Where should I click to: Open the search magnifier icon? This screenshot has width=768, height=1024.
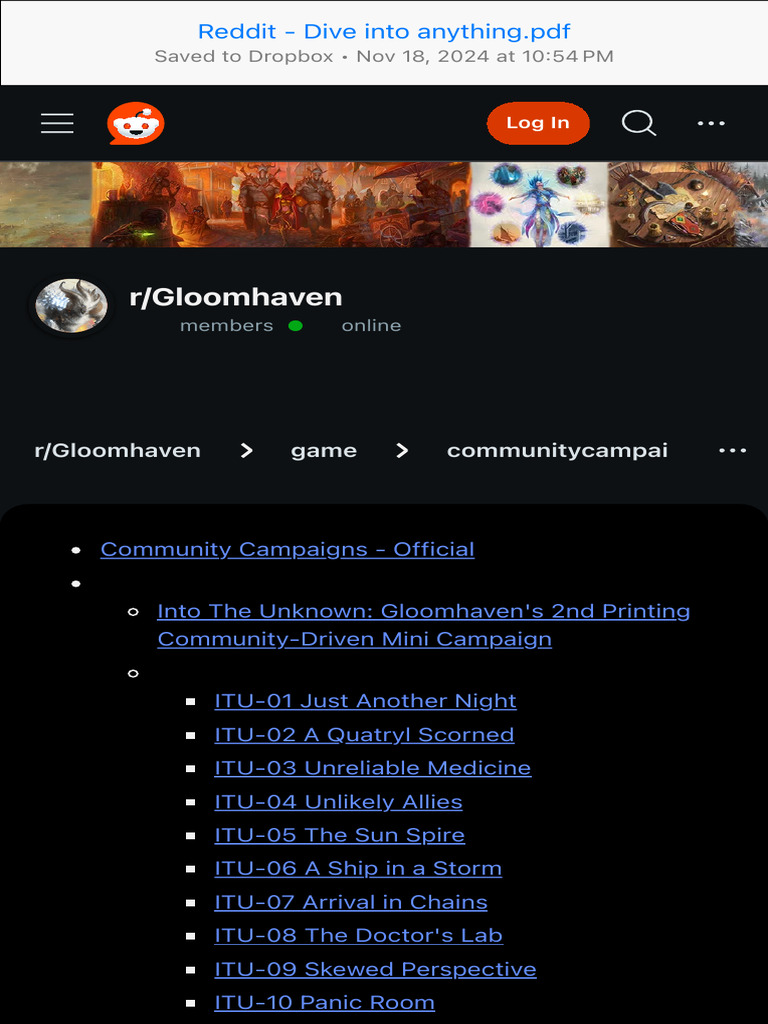638,123
